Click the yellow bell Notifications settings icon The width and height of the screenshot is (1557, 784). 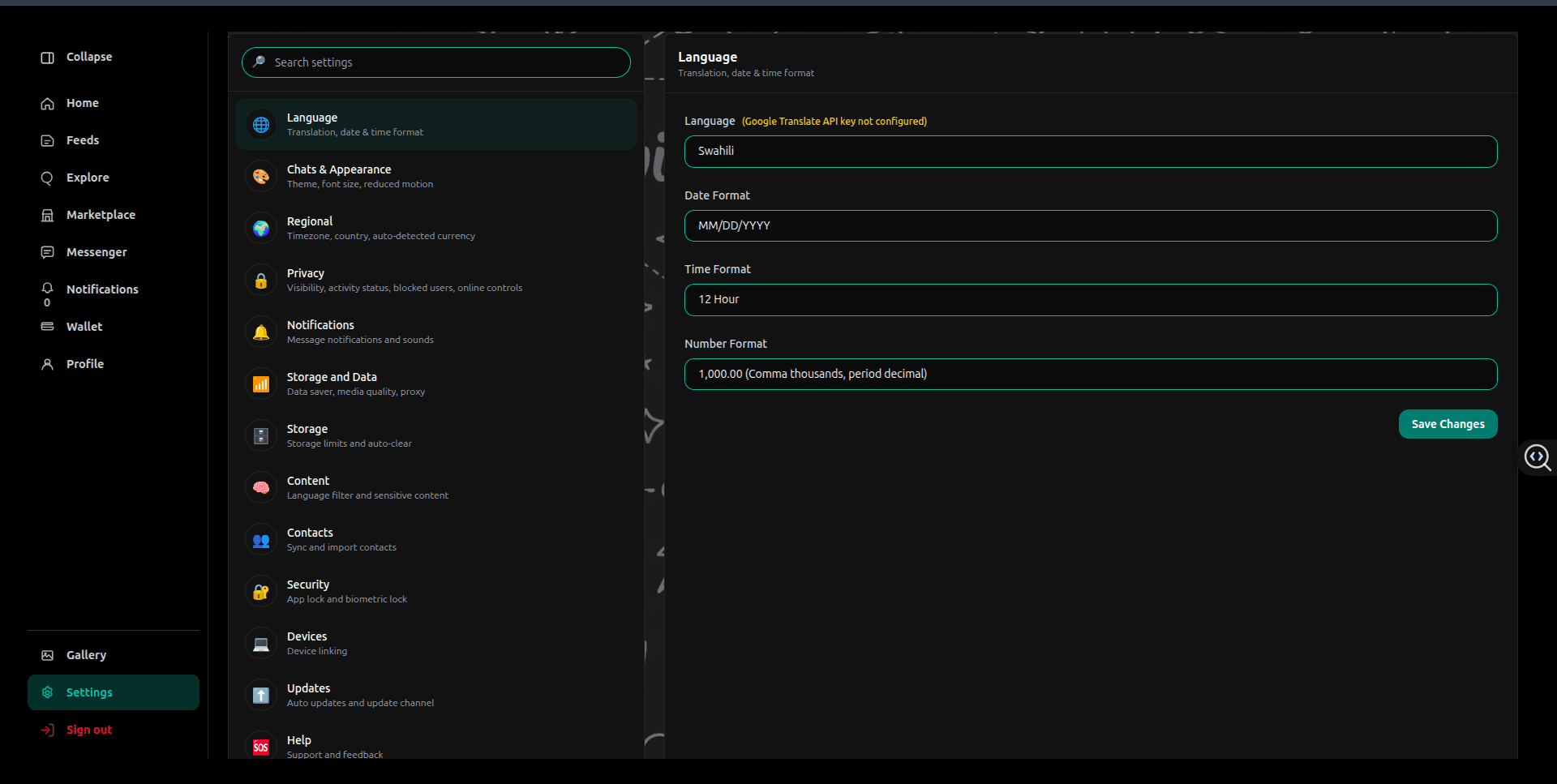[x=261, y=332]
